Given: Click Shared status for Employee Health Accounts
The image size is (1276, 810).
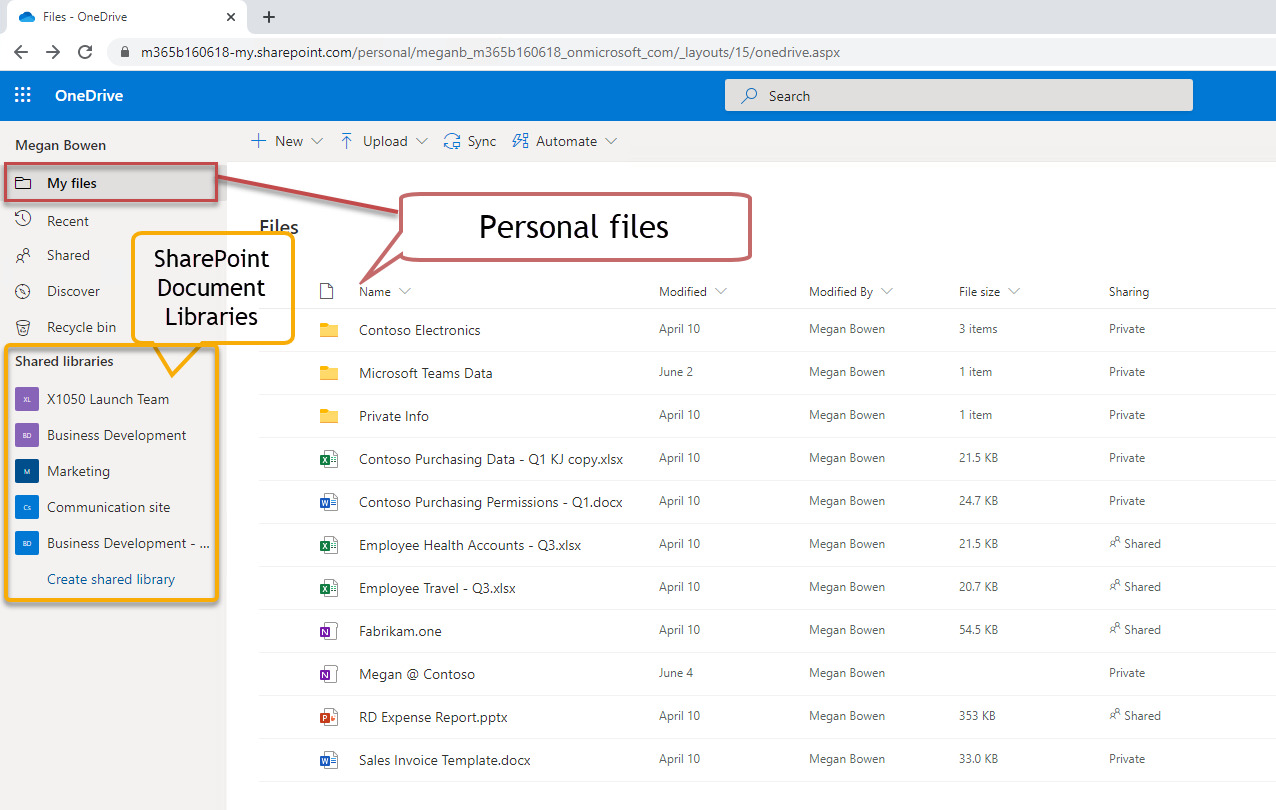Looking at the screenshot, I should point(1135,544).
